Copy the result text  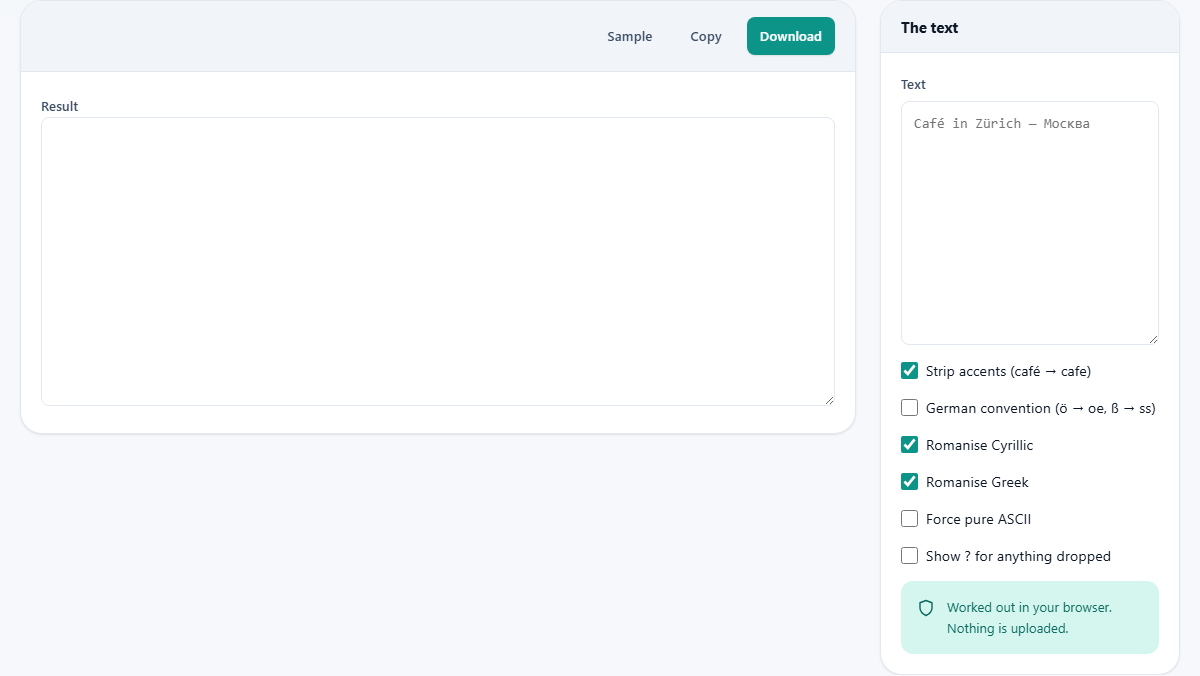pyautogui.click(x=706, y=36)
